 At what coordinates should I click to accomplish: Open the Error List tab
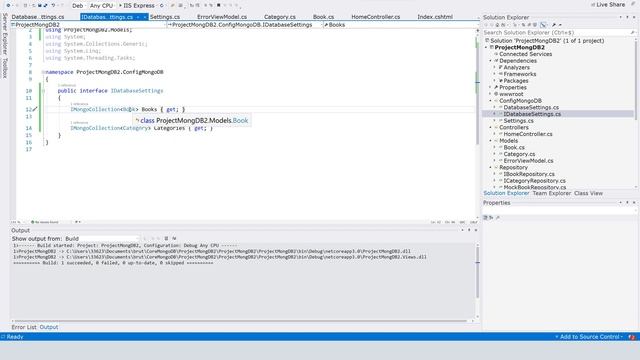[24, 327]
